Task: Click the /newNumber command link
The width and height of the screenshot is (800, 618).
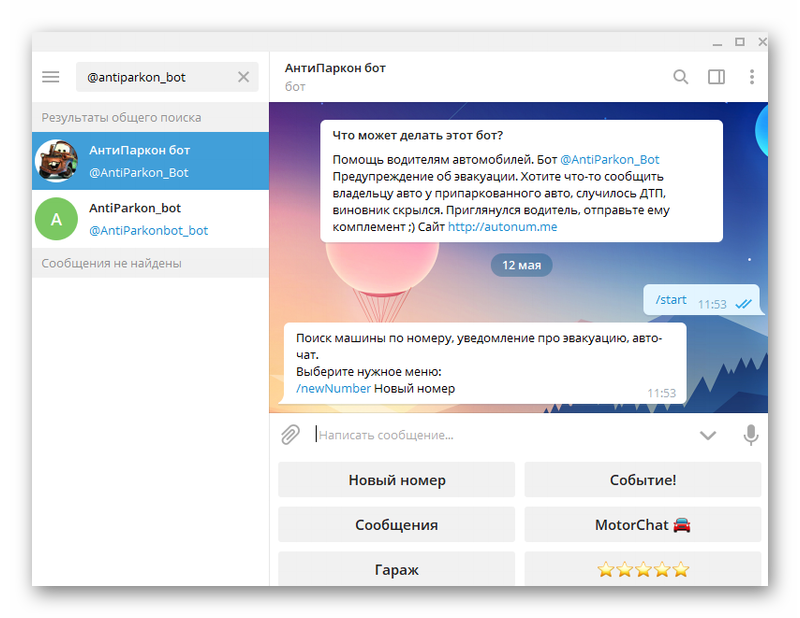Action: coord(333,388)
